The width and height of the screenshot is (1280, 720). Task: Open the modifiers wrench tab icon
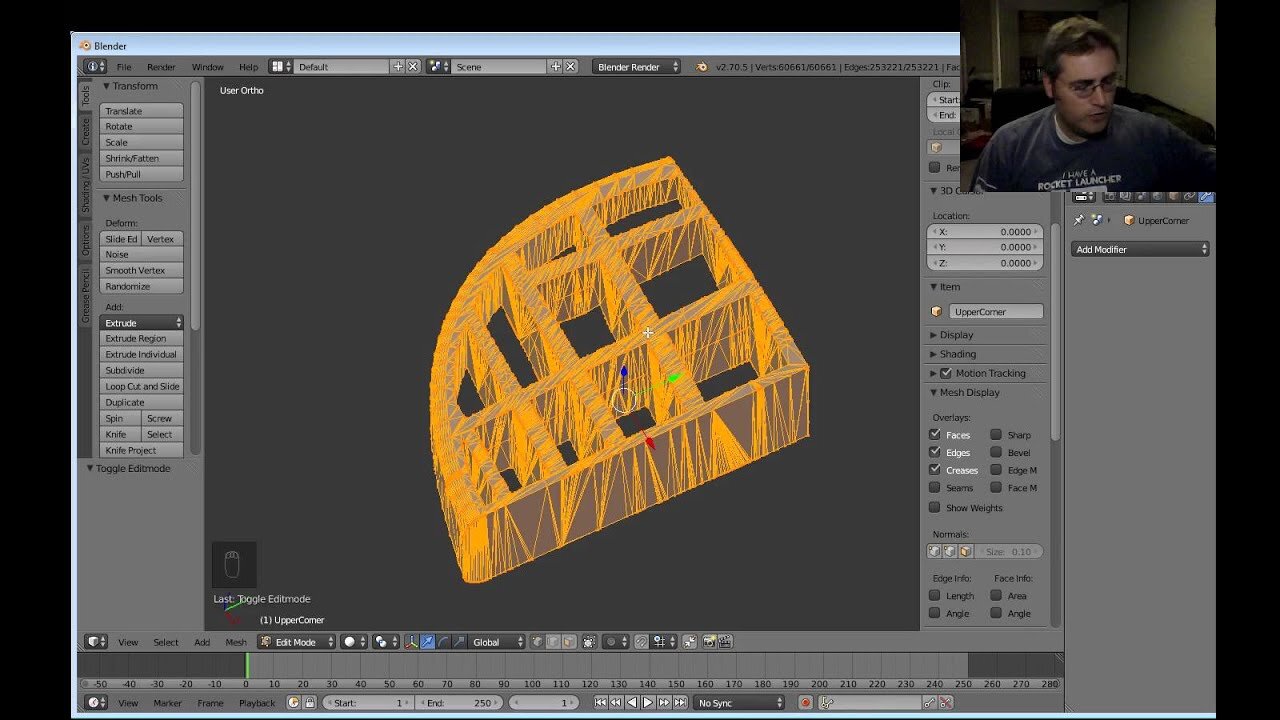coord(1206,197)
